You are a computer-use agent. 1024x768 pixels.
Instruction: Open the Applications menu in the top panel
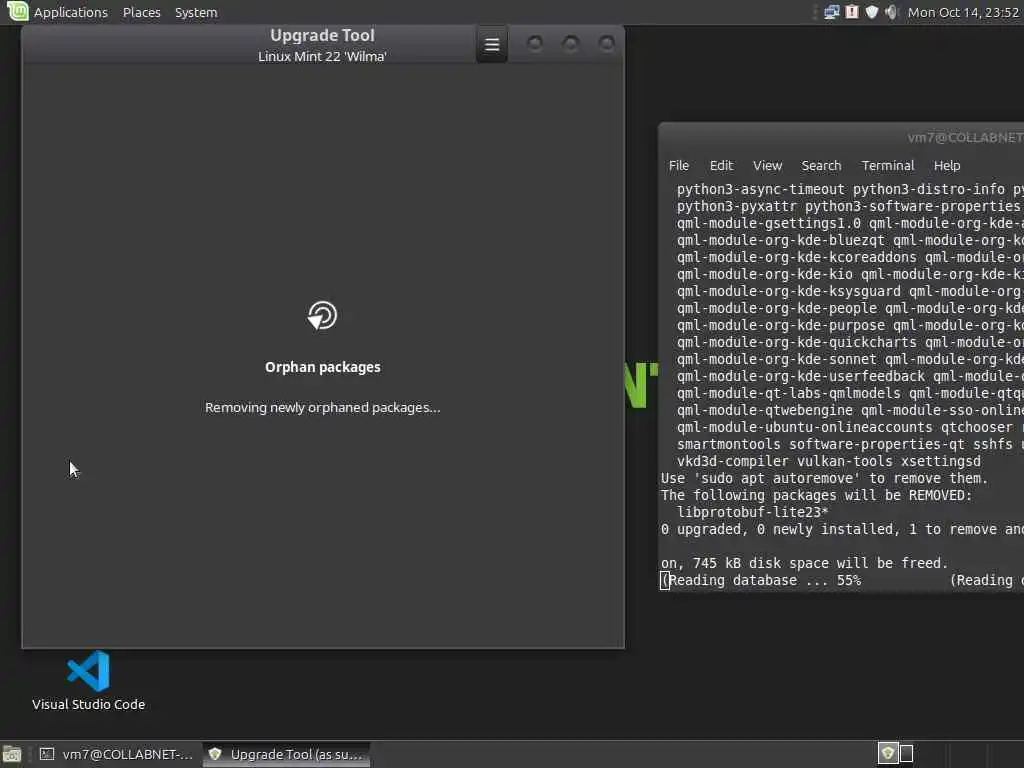click(71, 12)
